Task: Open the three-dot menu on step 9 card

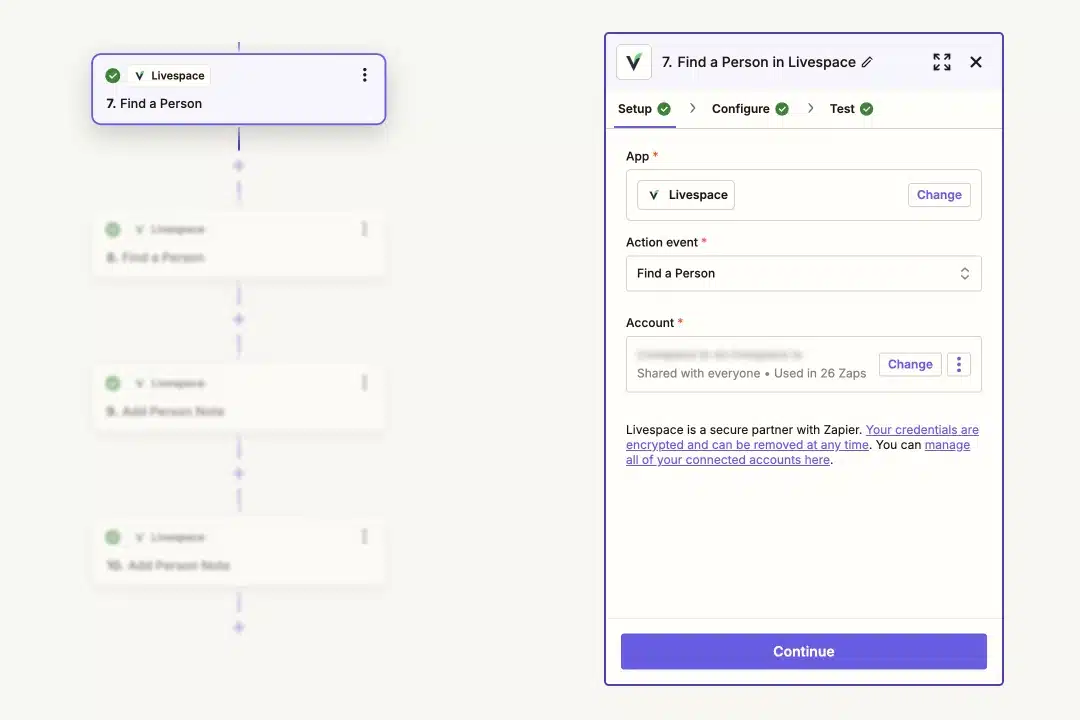Action: pyautogui.click(x=364, y=382)
